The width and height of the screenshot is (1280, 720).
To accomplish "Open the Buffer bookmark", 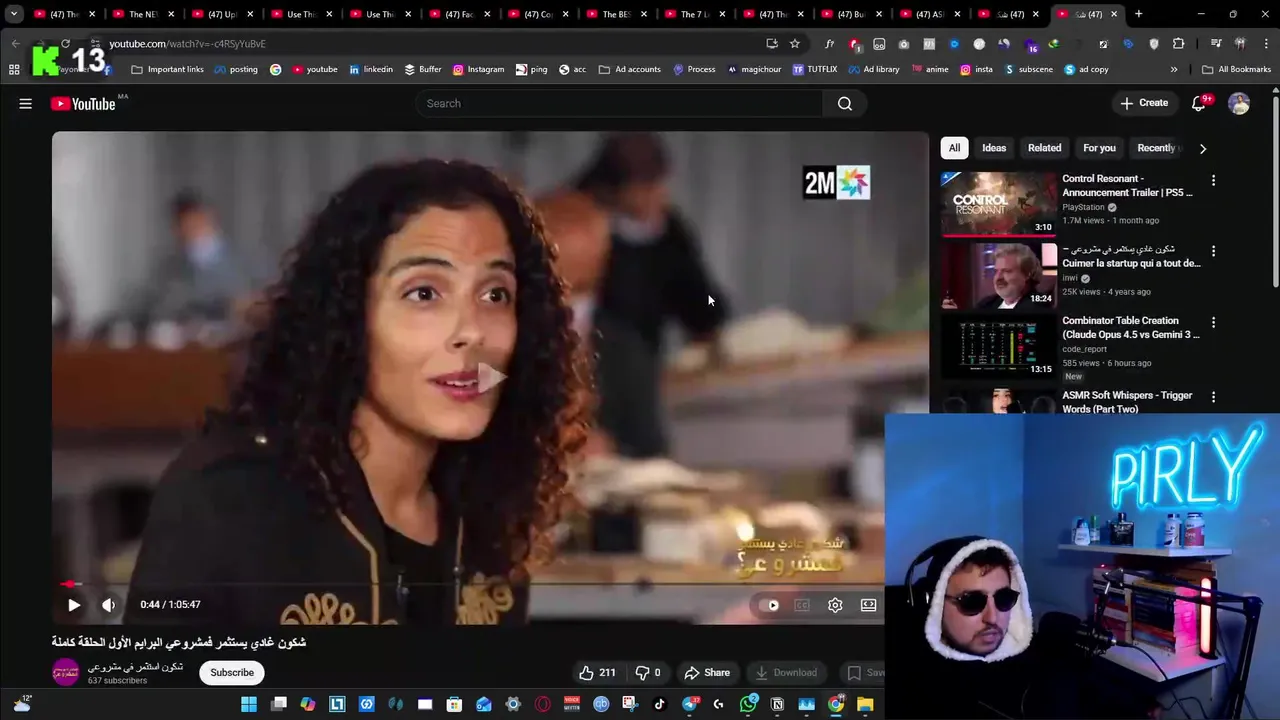I will click(x=423, y=70).
